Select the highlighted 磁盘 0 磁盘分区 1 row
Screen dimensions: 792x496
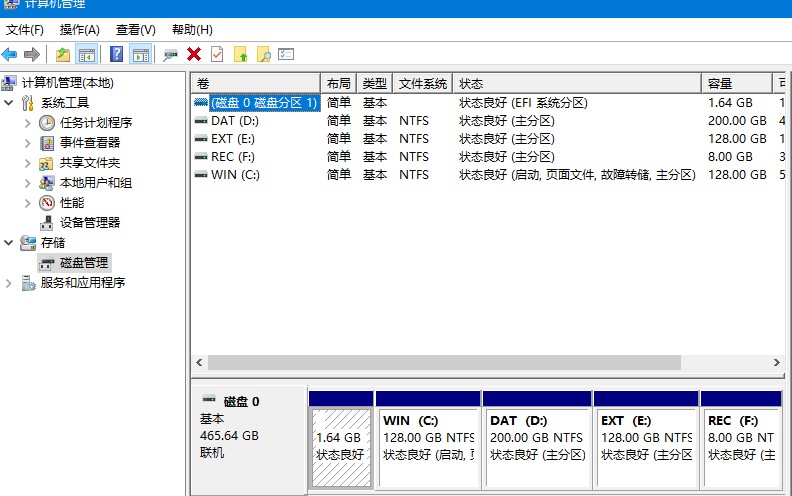pos(488,103)
